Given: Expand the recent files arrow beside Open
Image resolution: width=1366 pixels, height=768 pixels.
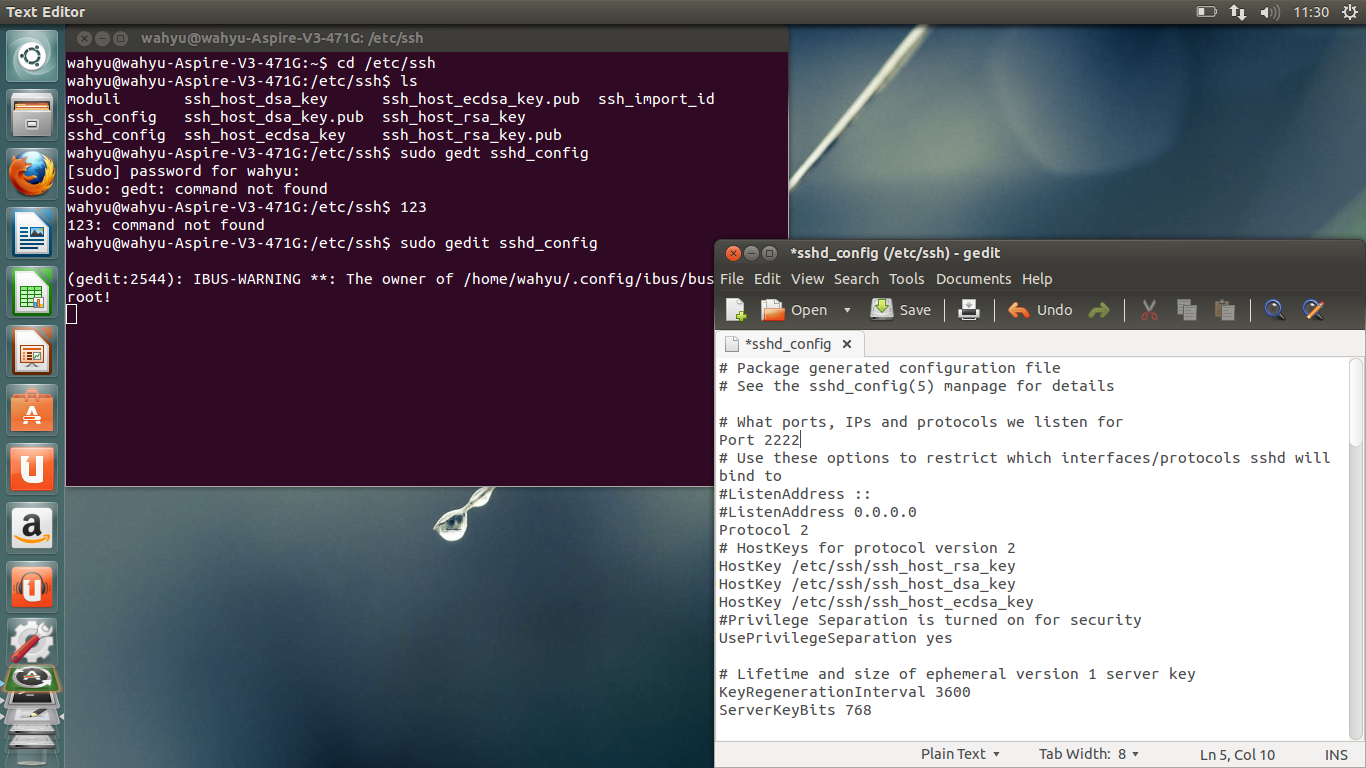Looking at the screenshot, I should coord(847,310).
